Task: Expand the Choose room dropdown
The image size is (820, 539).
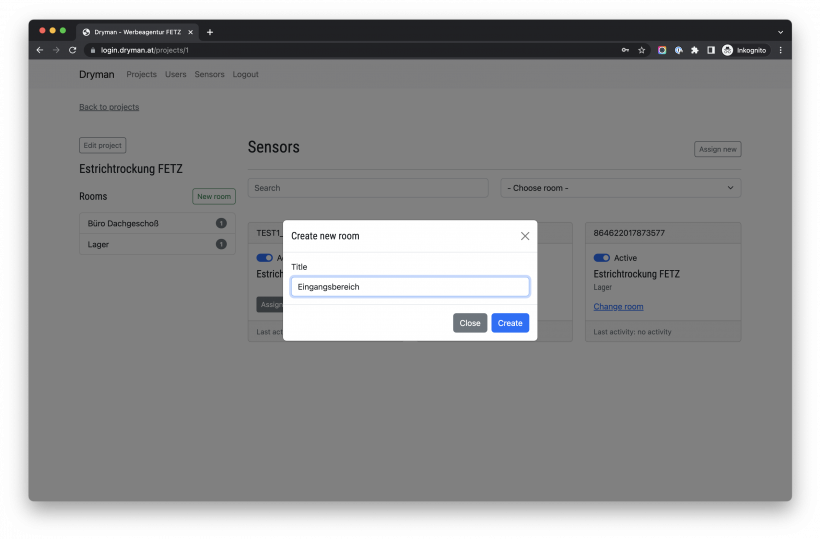Action: click(x=620, y=188)
